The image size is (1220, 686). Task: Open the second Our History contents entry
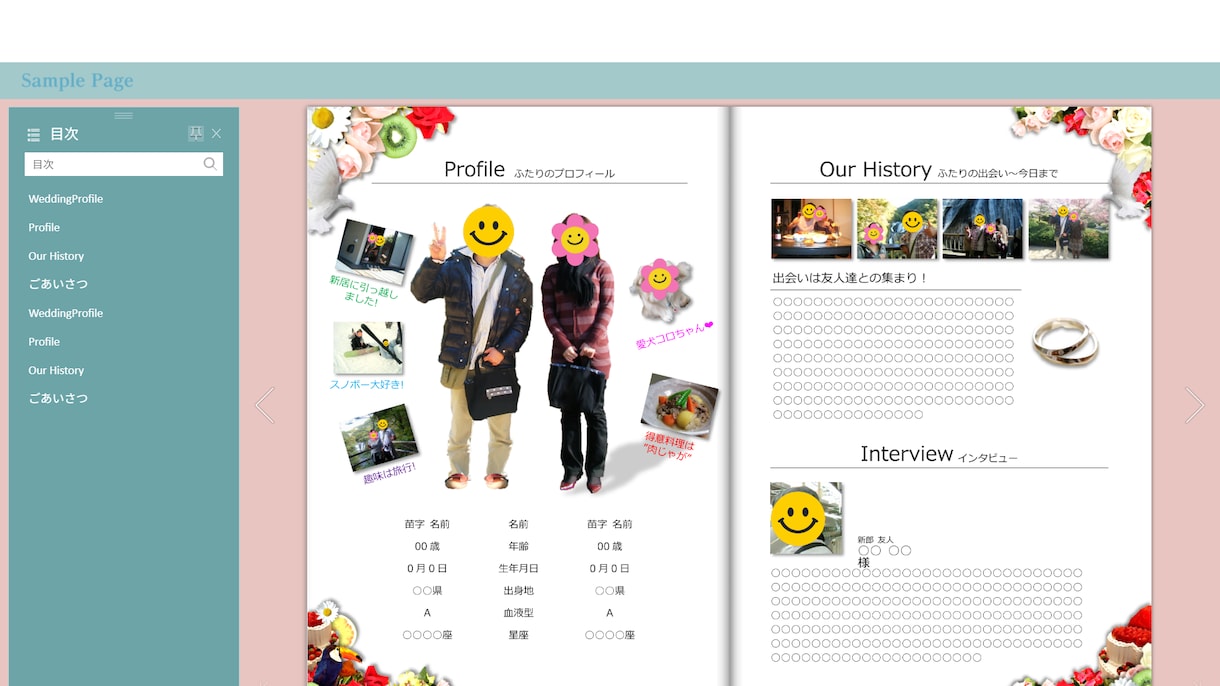point(56,370)
